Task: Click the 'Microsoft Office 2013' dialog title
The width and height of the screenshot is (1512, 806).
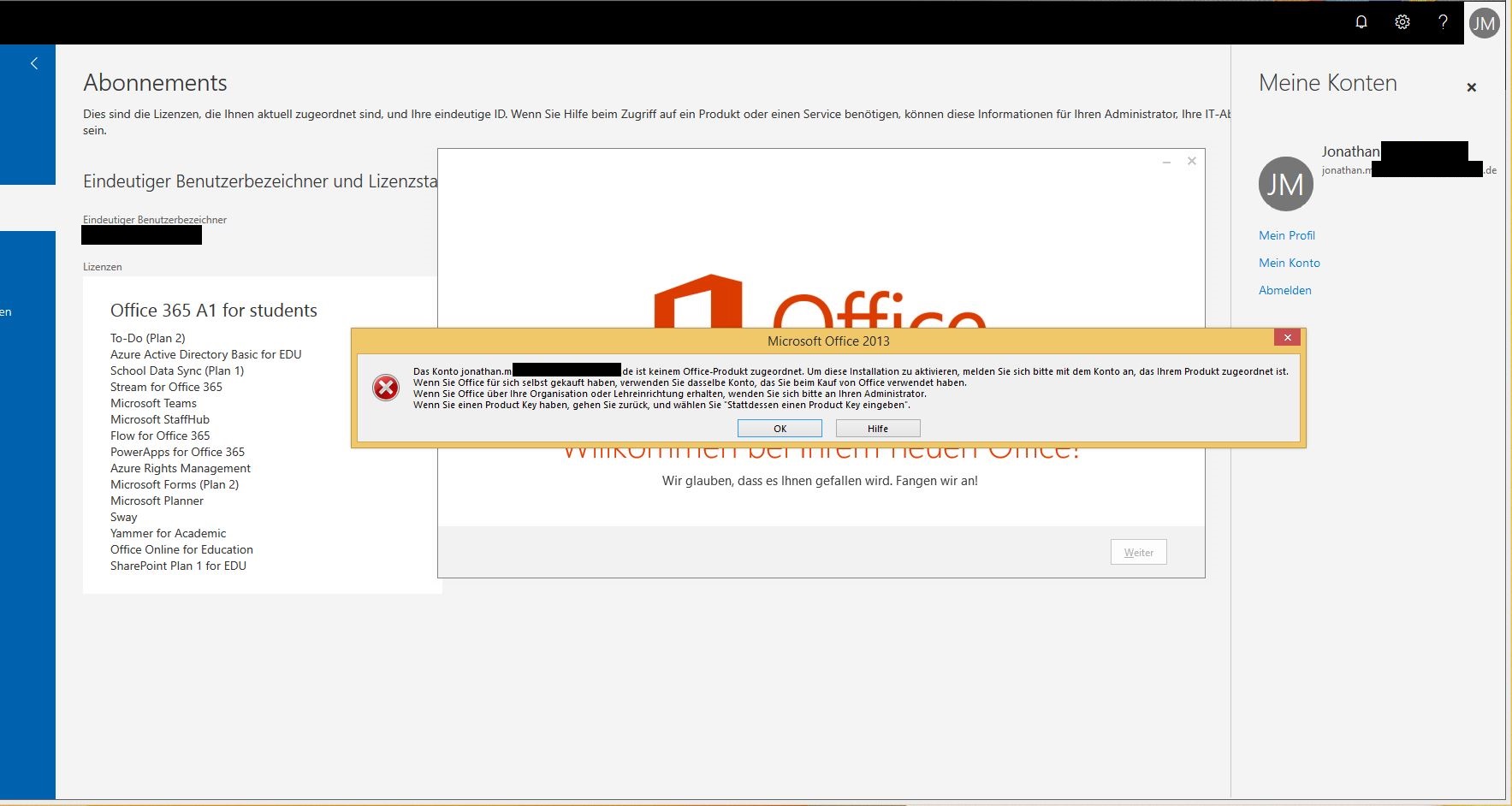Action: coord(828,341)
